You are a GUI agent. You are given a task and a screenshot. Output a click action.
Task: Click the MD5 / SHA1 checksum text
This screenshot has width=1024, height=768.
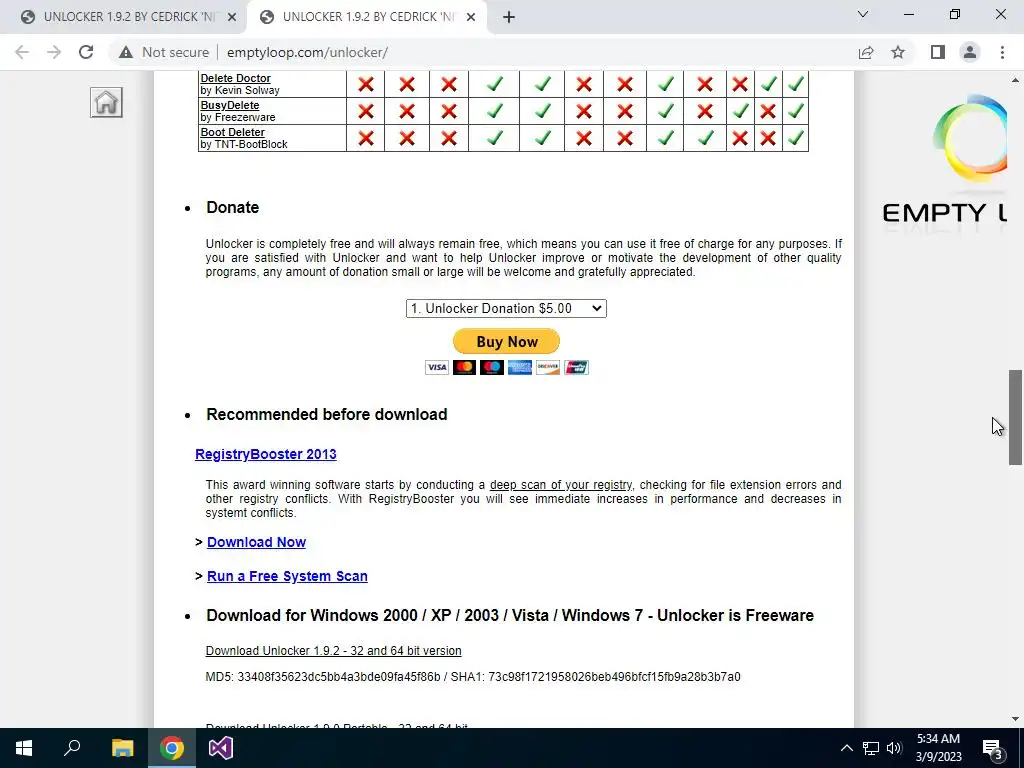[473, 677]
